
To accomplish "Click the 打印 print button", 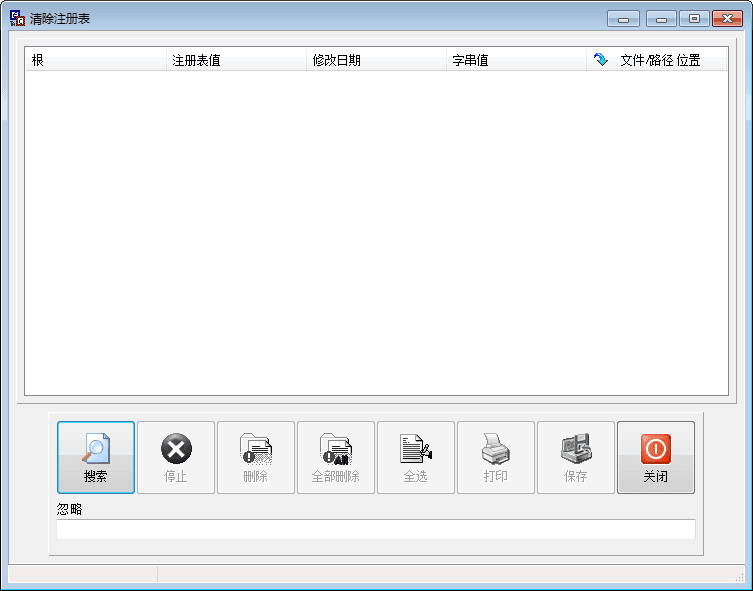I will pos(496,457).
